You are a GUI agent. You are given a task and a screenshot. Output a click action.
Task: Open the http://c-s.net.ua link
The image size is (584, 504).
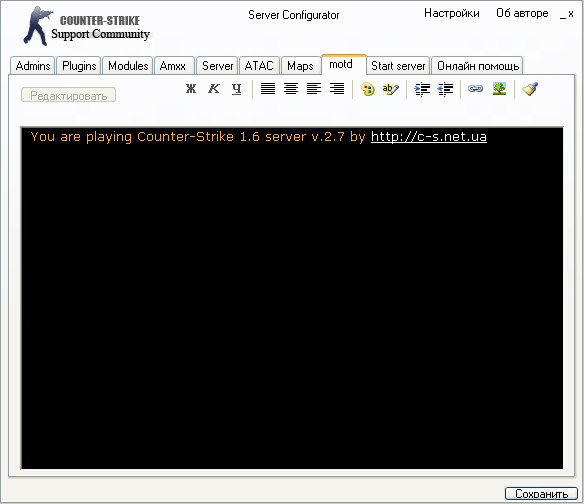tap(429, 137)
